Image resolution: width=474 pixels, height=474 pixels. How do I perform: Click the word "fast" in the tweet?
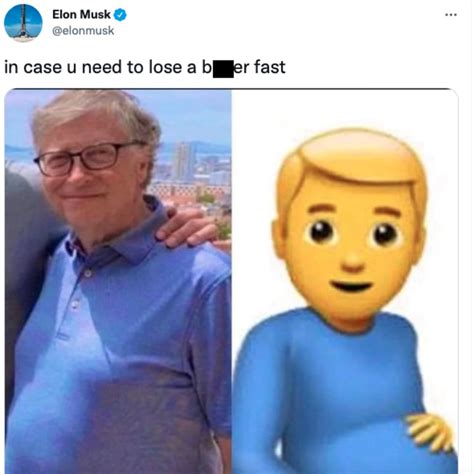[270, 67]
